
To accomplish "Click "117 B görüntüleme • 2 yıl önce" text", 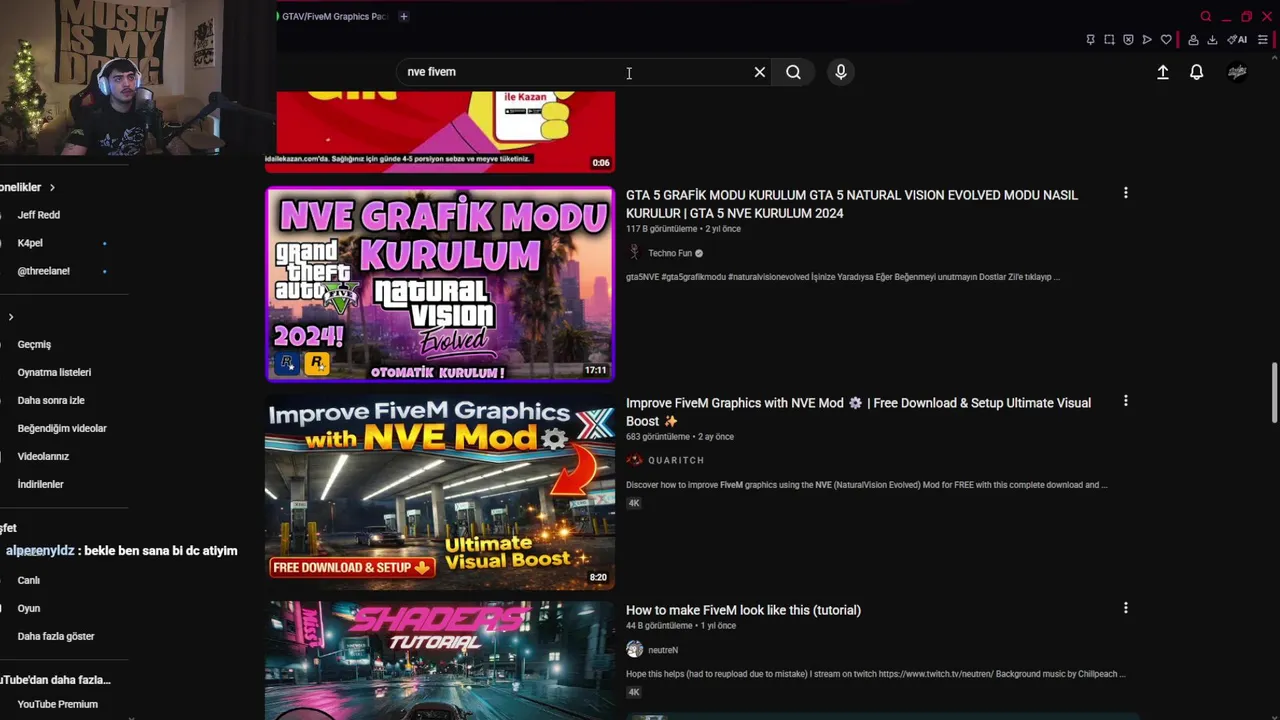I will (x=683, y=229).
